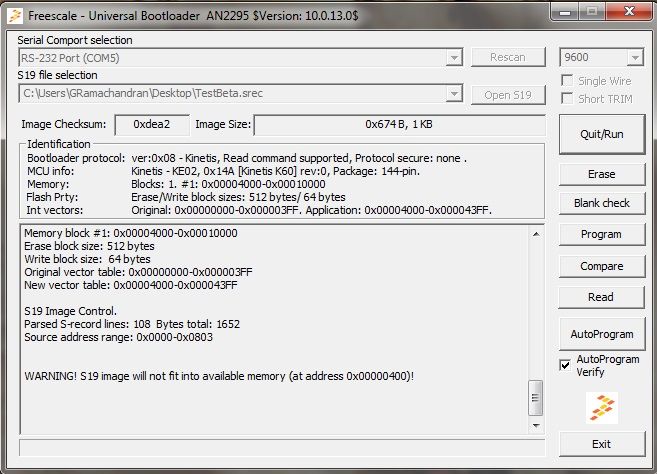The width and height of the screenshot is (657, 474).
Task: Click the Rescan button
Action: [508, 57]
